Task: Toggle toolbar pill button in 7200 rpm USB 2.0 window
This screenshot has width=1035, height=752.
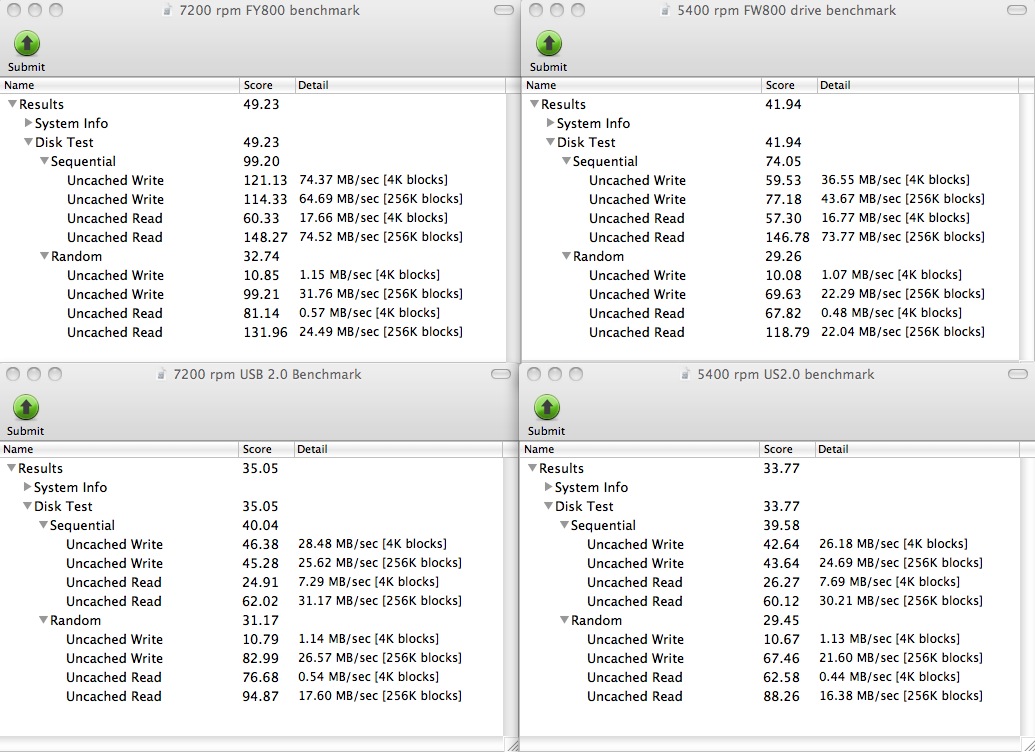Action: (x=501, y=374)
